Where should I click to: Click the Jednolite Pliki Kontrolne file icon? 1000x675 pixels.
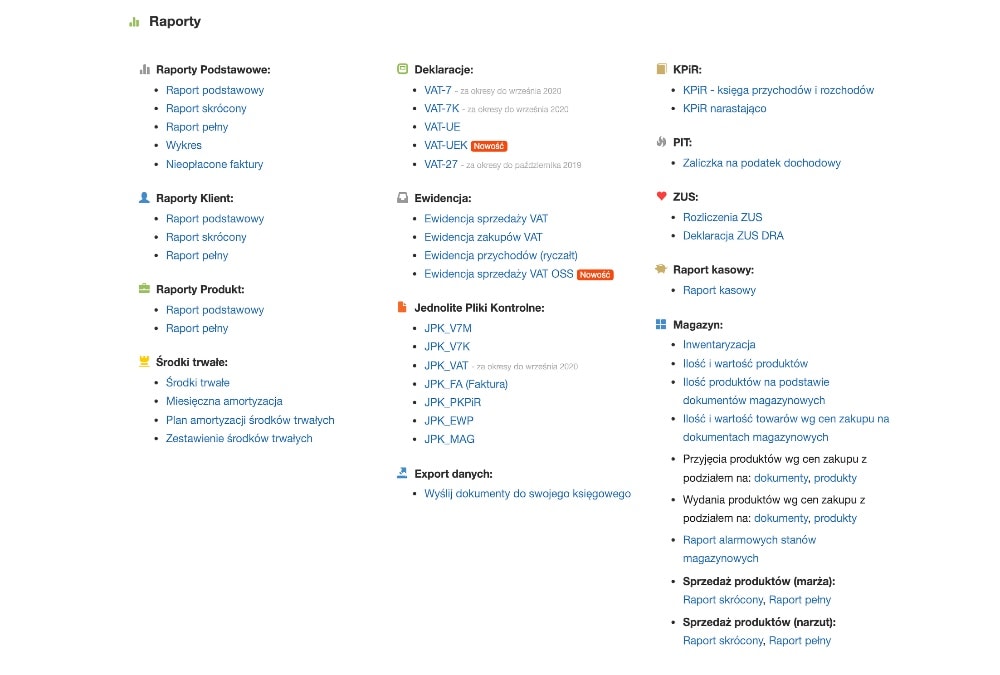click(x=402, y=307)
